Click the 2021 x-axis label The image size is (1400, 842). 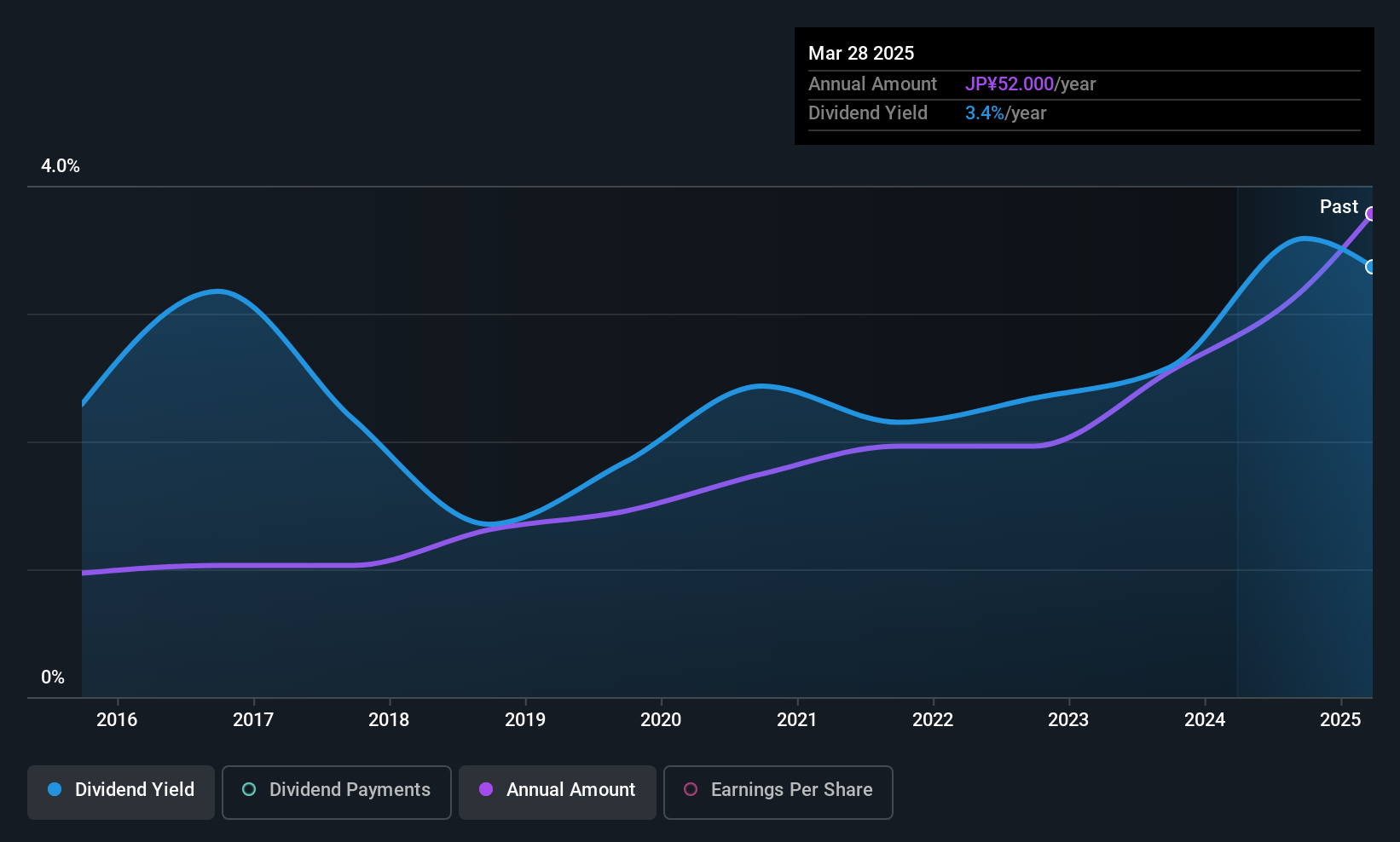(x=797, y=719)
